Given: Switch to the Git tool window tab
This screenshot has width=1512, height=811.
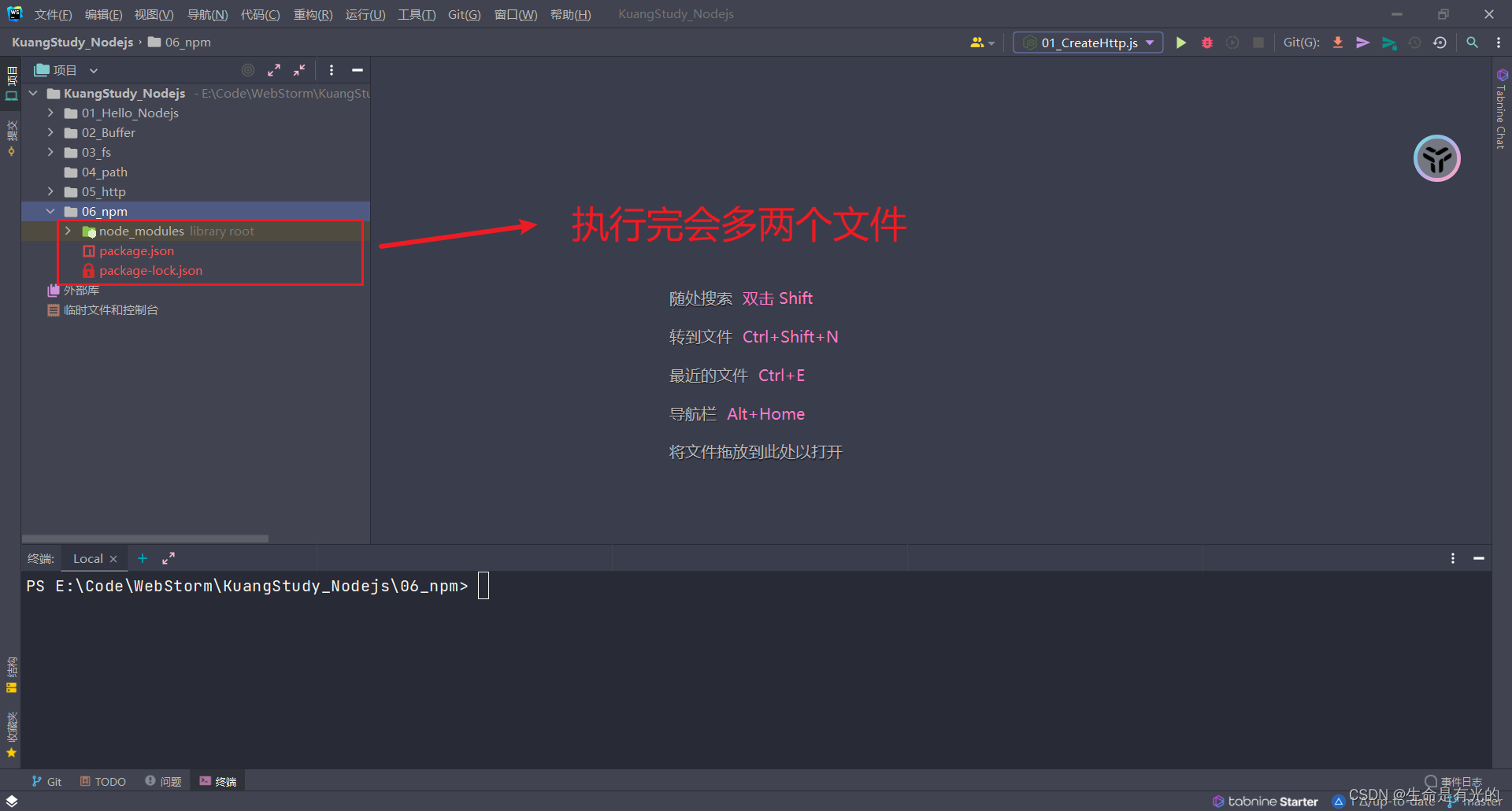Looking at the screenshot, I should (46, 781).
